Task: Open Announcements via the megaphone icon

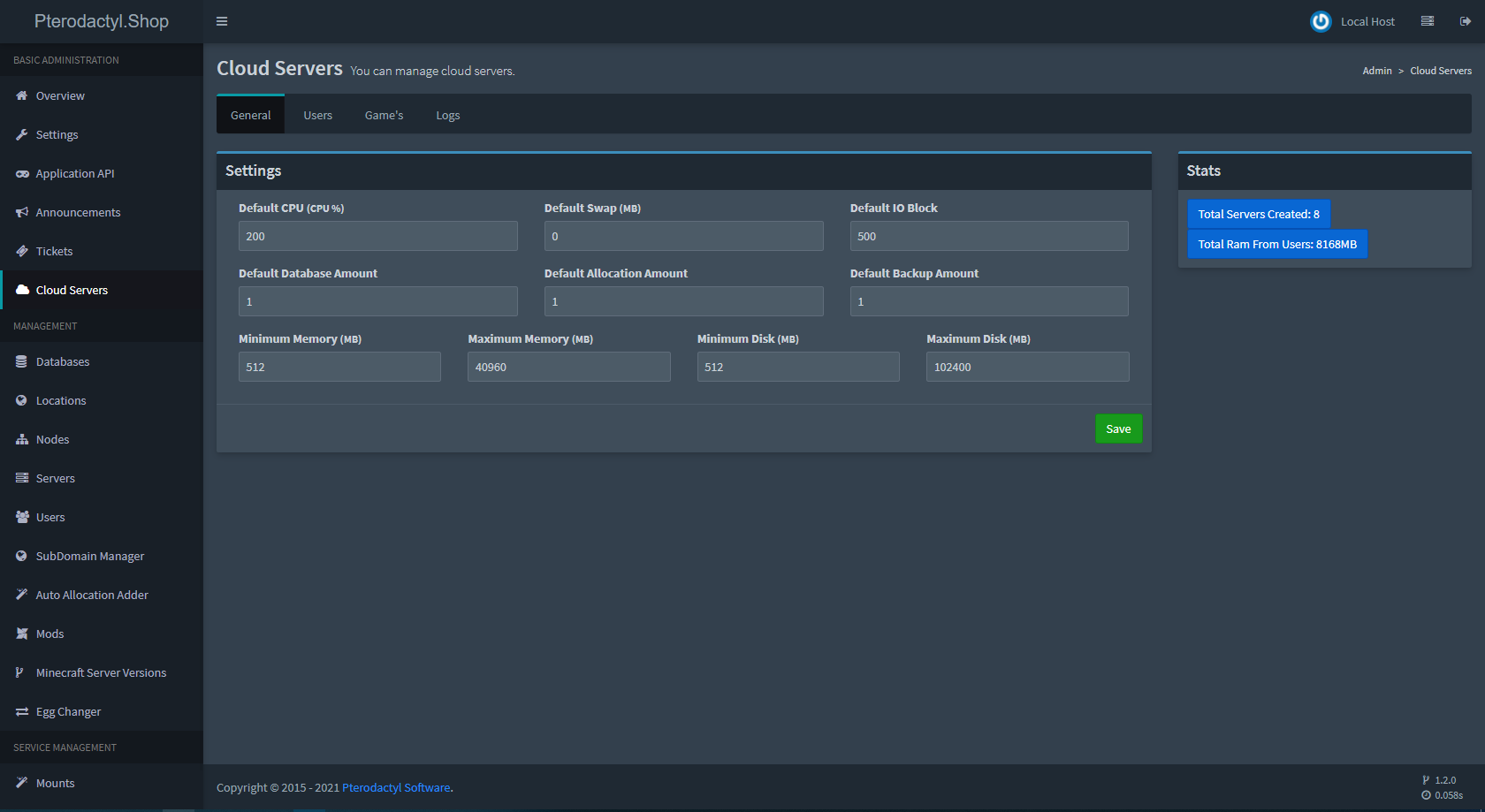Action: pos(22,212)
